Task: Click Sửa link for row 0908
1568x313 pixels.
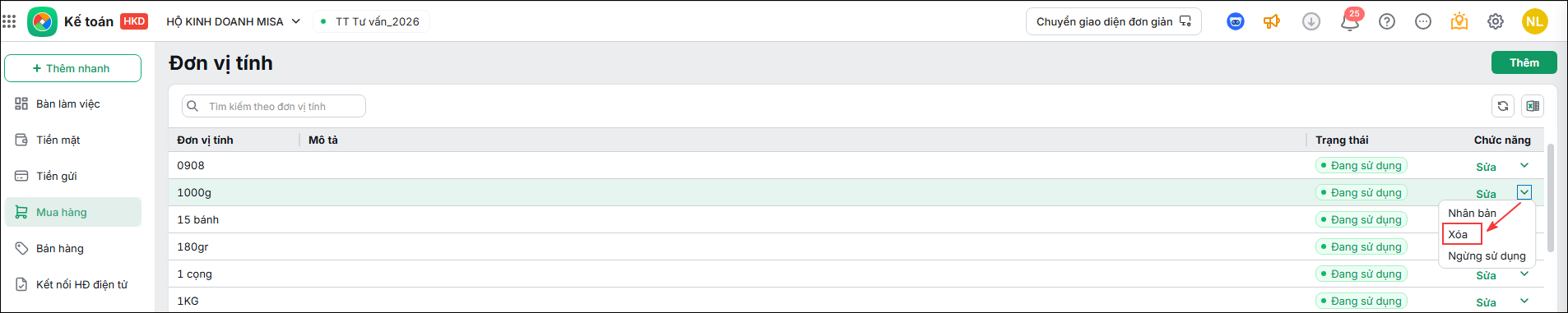Action: tap(1486, 167)
